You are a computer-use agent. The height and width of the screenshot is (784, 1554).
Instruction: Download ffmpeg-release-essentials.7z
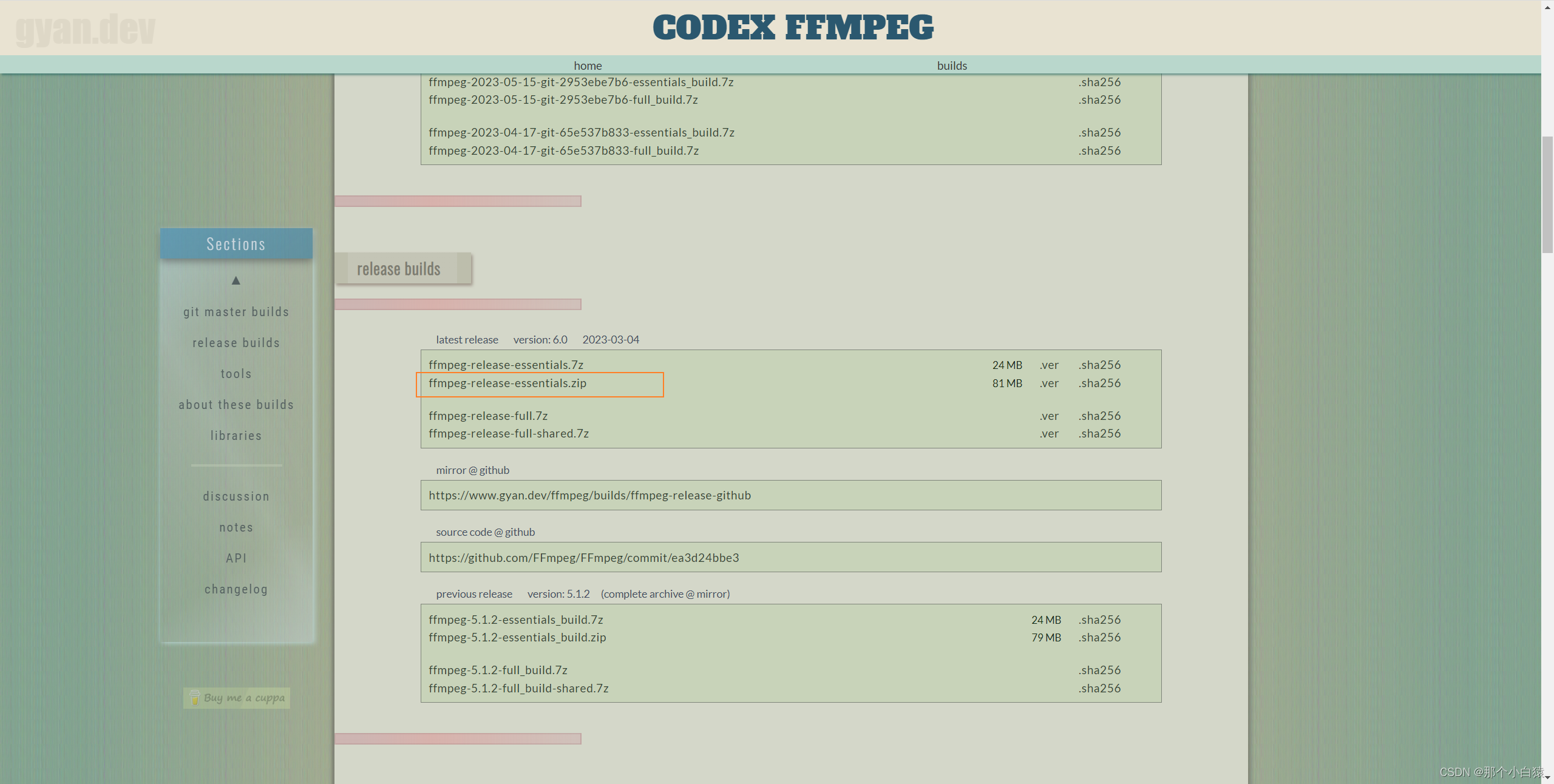506,365
